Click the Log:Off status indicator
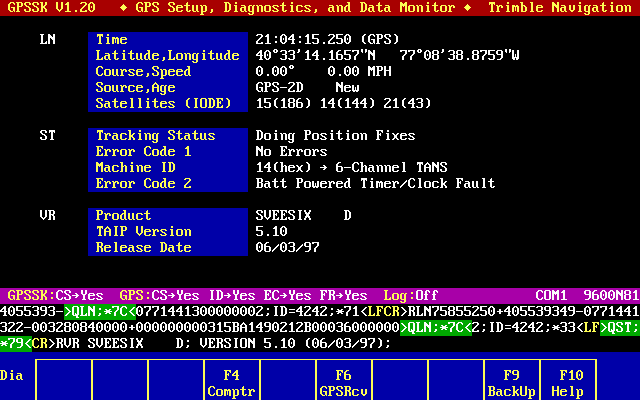Viewport: 640px width, 400px height. point(411,296)
